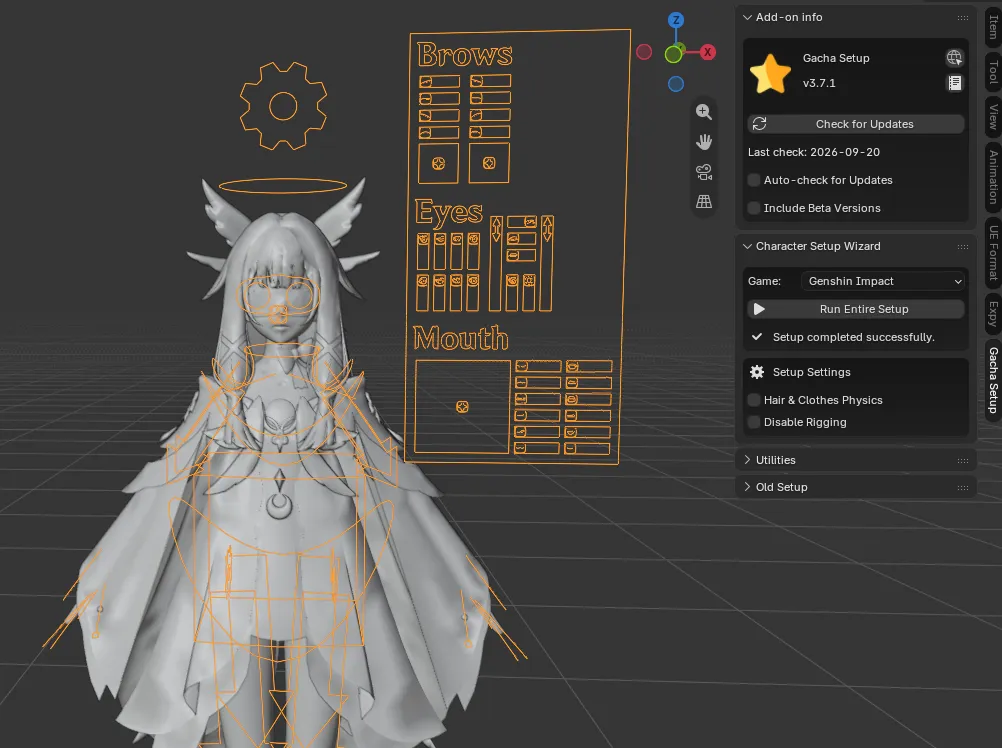Select the left Brows joystick control

438,164
